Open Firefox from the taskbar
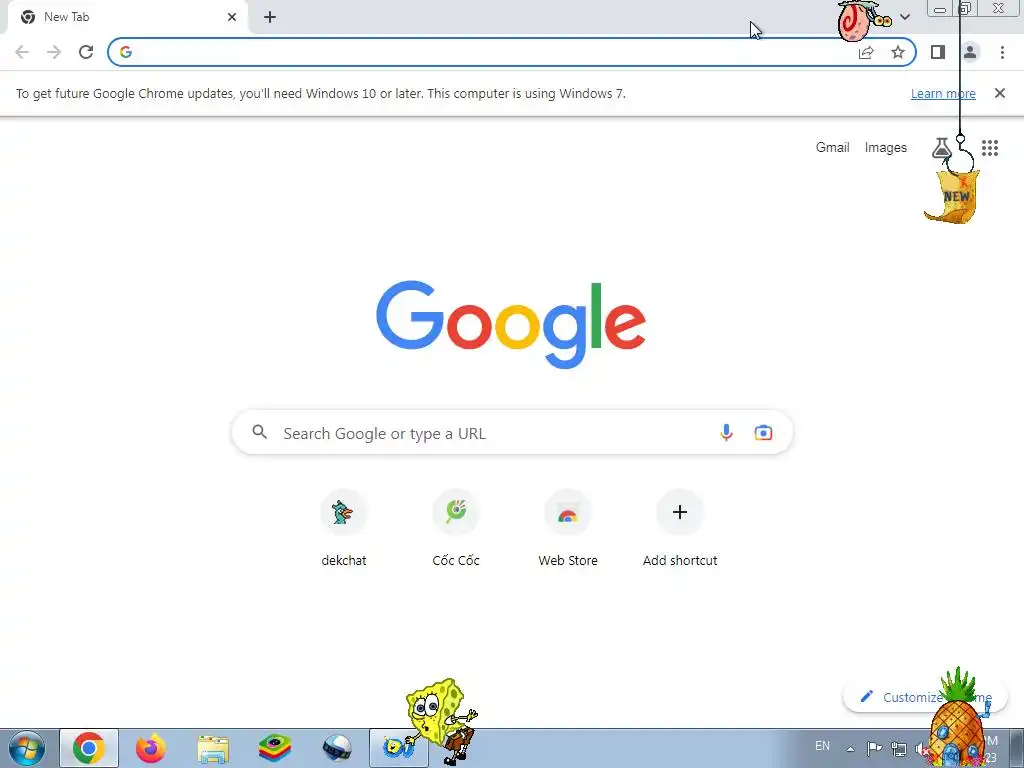Screen dimensions: 1024x768 pyautogui.click(x=151, y=748)
